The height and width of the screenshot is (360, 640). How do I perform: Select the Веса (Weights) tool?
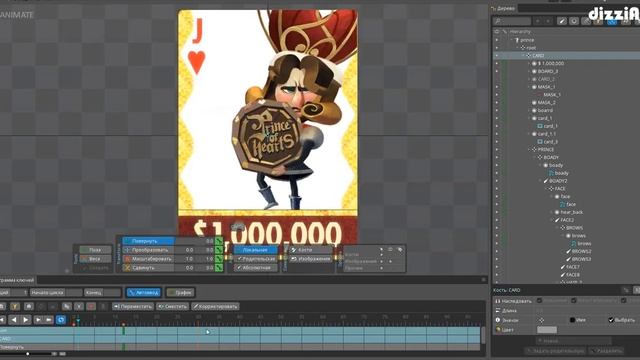click(x=95, y=259)
